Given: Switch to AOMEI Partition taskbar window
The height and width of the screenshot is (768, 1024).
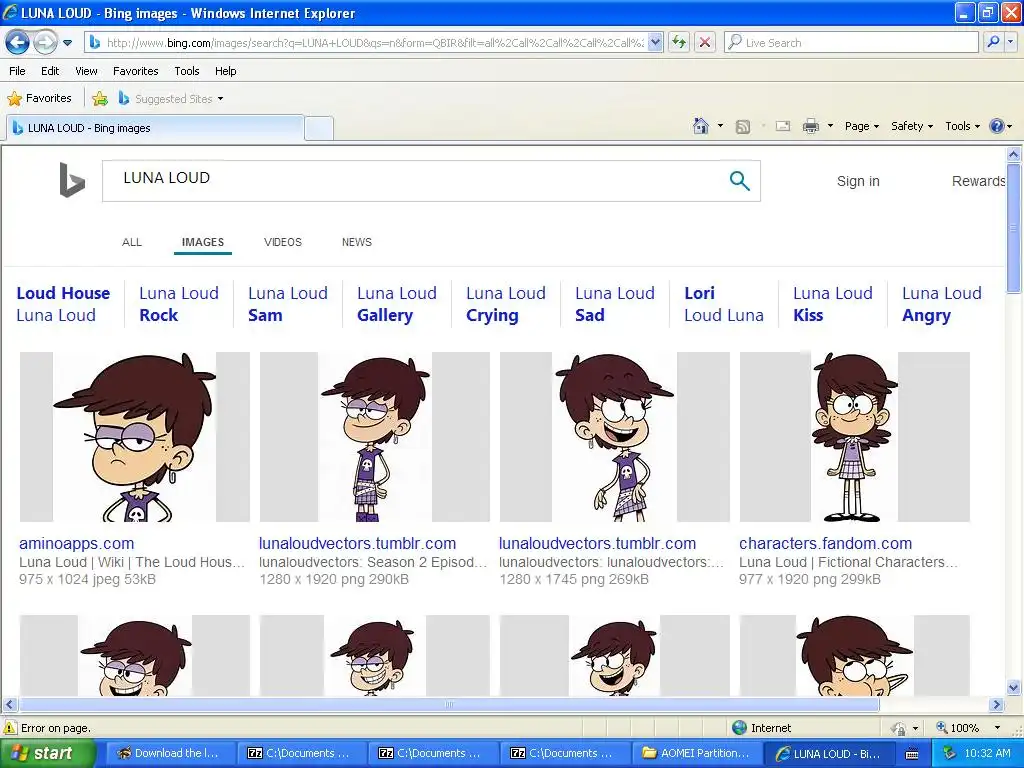Looking at the screenshot, I should point(696,753).
